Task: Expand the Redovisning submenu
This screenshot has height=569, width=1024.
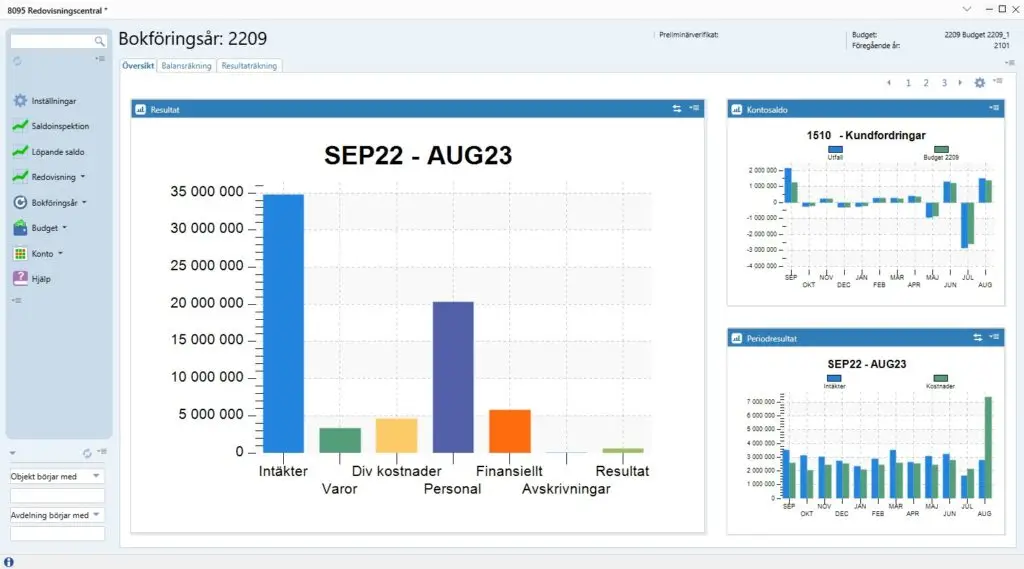Action: point(82,177)
